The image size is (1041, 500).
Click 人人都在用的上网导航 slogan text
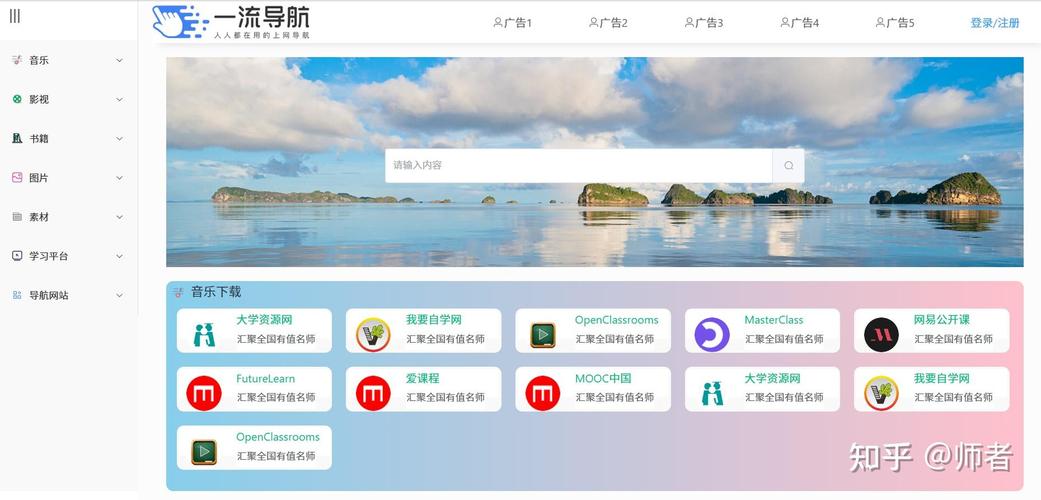pyautogui.click(x=262, y=35)
